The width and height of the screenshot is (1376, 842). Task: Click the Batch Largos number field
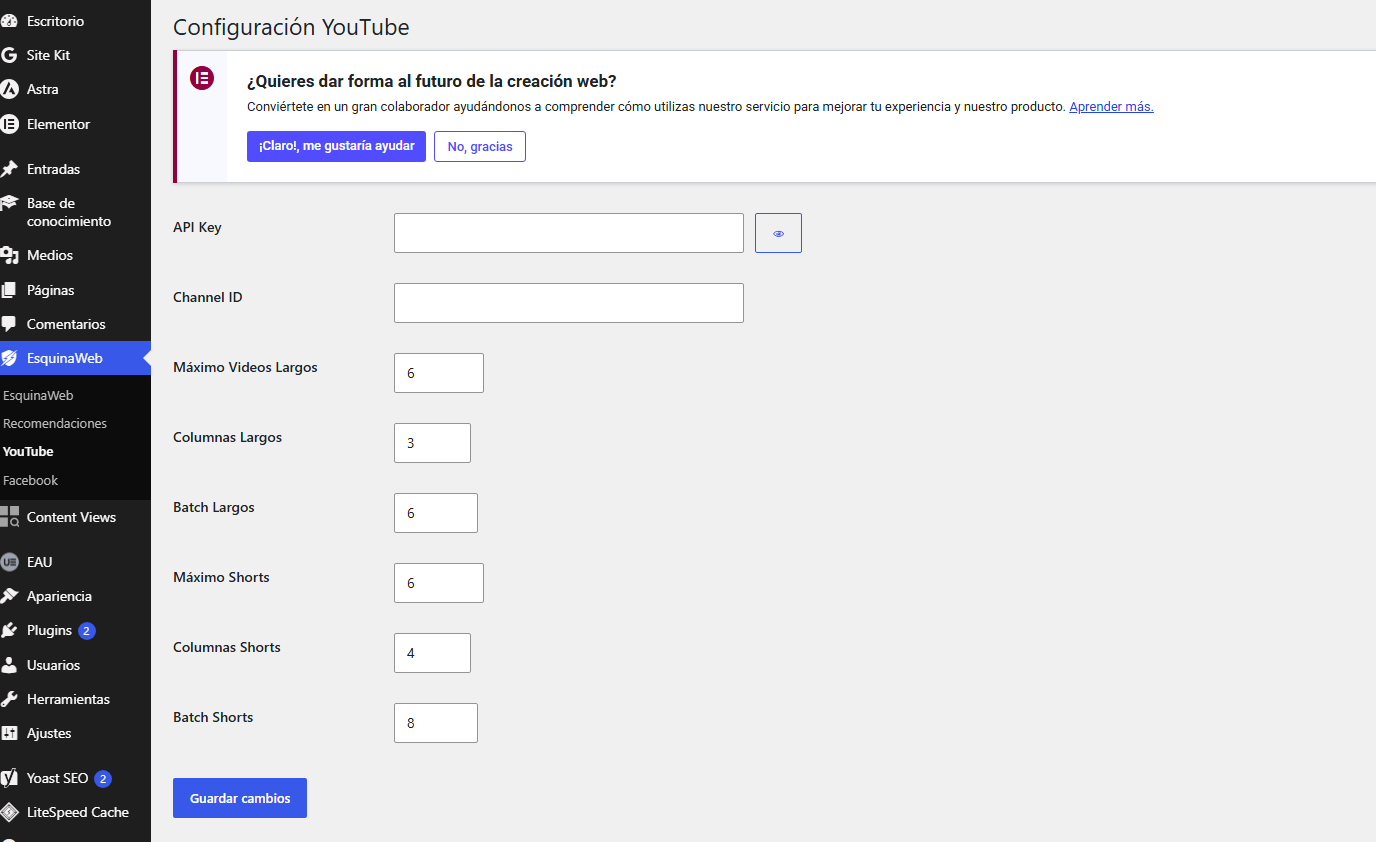click(x=436, y=513)
